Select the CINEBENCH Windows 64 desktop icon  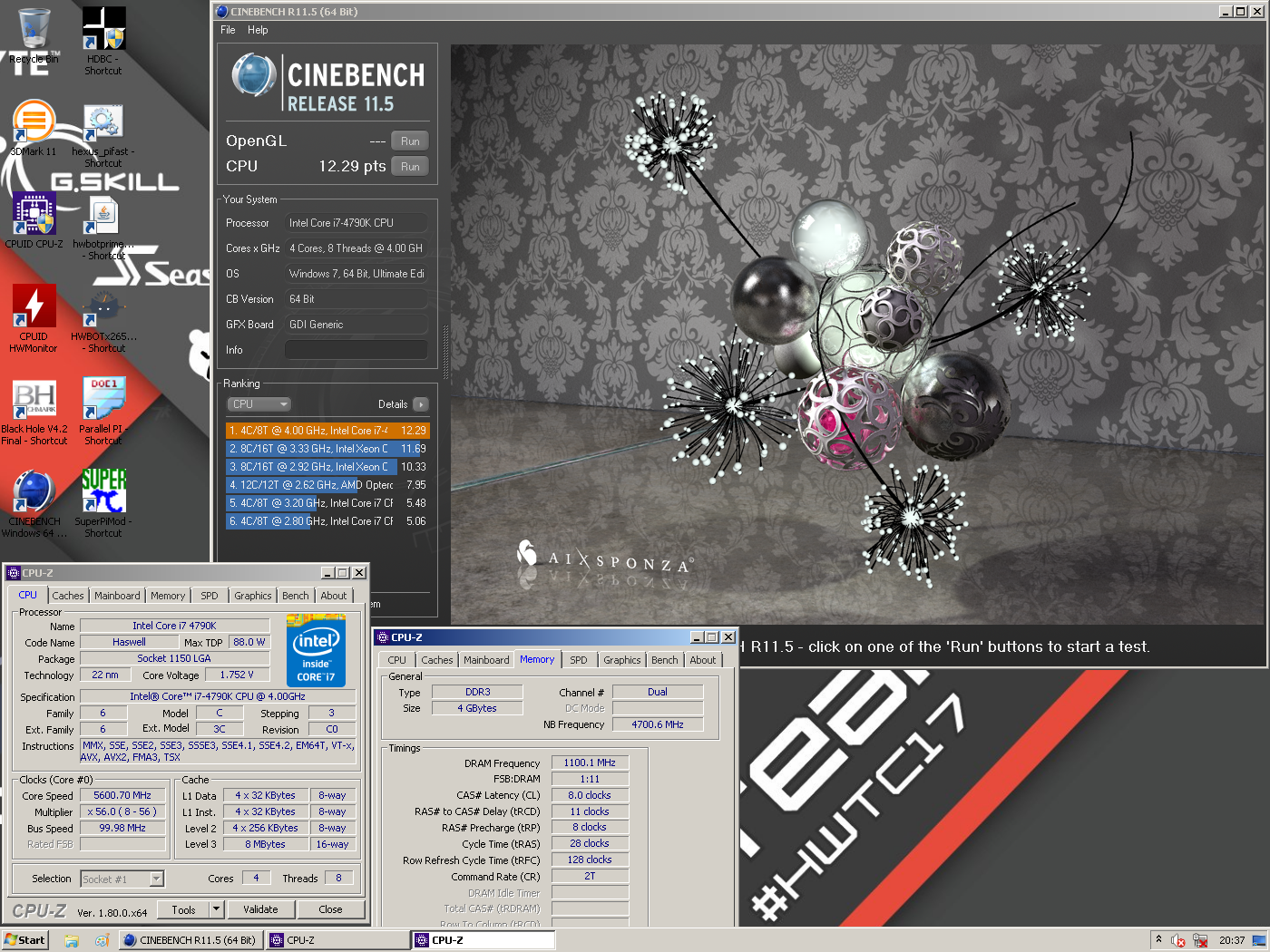click(34, 504)
